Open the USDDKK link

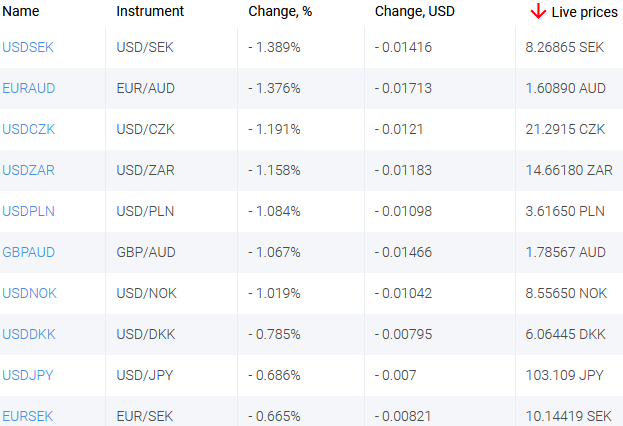click(28, 334)
